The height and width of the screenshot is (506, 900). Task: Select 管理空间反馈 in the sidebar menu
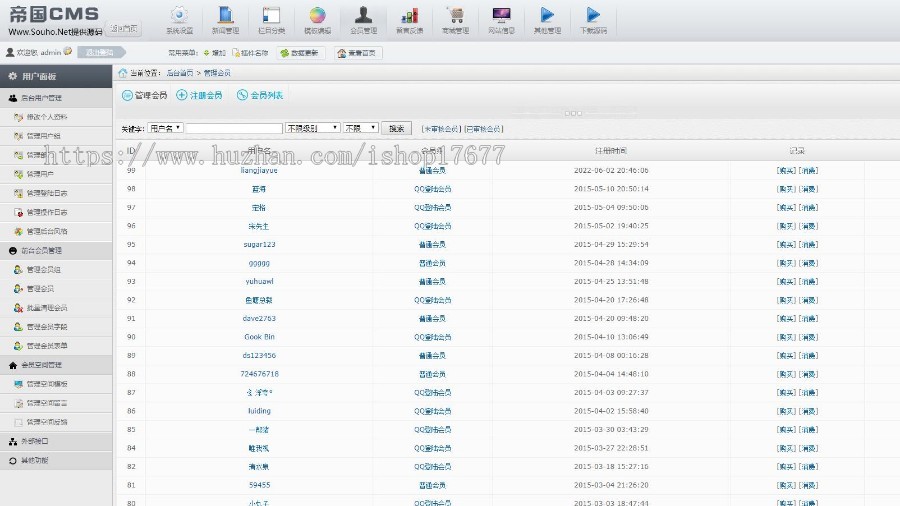pyautogui.click(x=47, y=422)
